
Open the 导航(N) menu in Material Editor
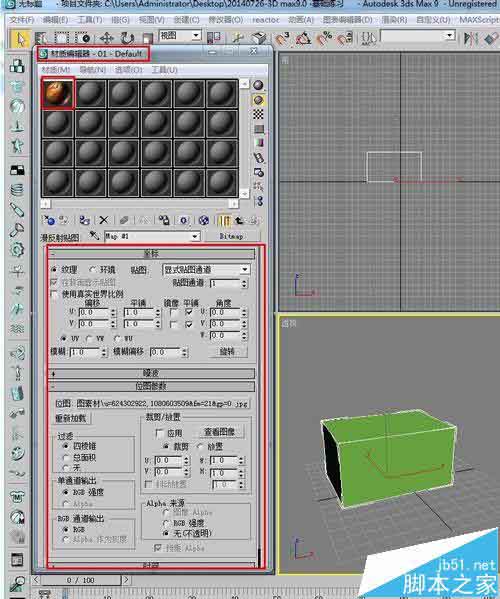(x=92, y=70)
